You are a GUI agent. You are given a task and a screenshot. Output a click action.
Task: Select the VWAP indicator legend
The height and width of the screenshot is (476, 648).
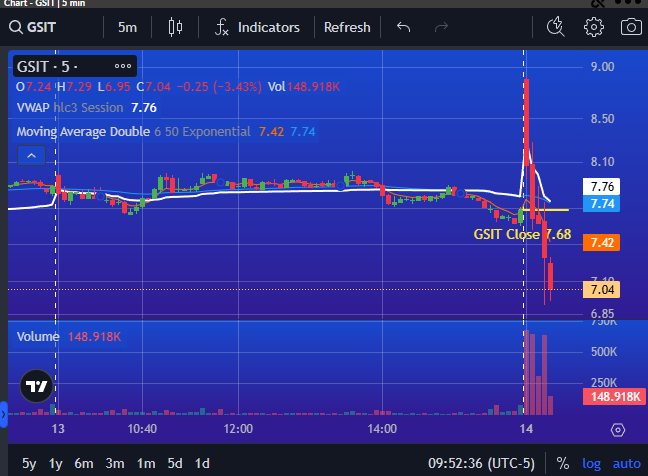pyautogui.click(x=86, y=108)
